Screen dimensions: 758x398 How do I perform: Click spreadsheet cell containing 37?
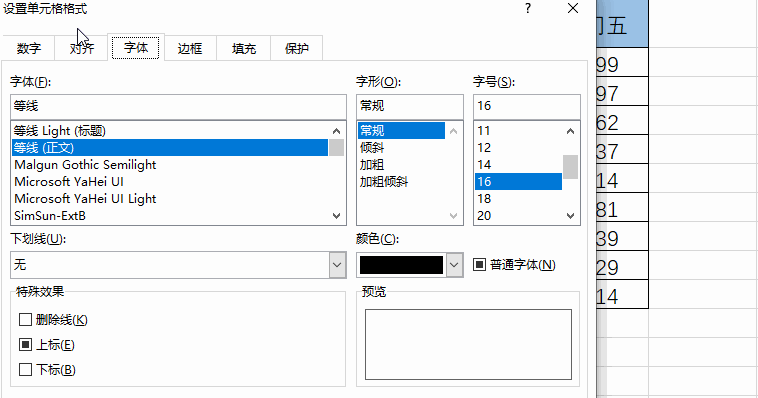click(x=622, y=149)
